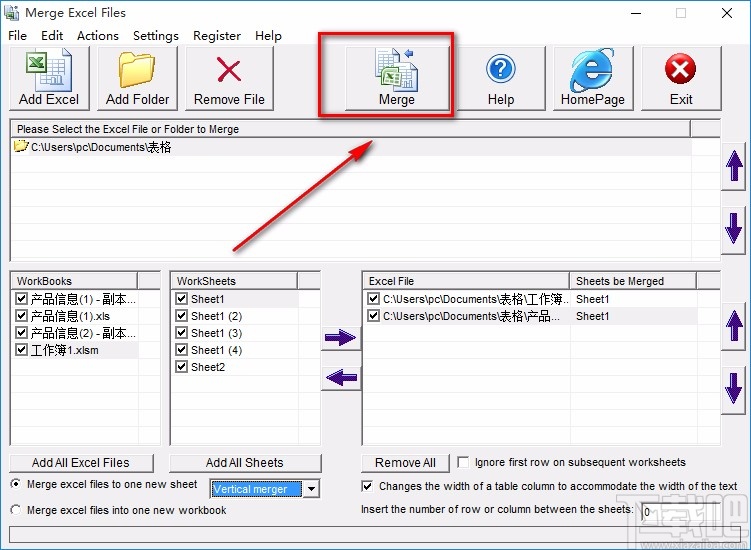Click WorkBooks column header
751x550 pixels.
74,281
